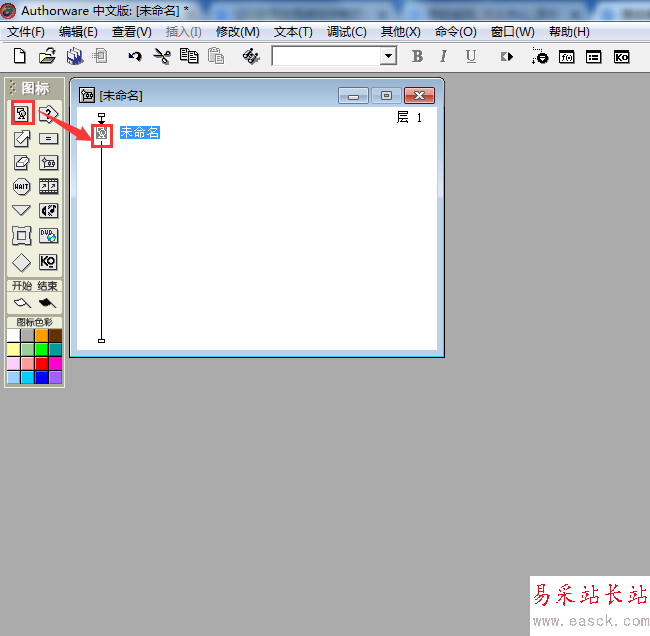This screenshot has height=636, width=650.
Task: Select the Interaction icon in the palette
Action: tap(48, 114)
